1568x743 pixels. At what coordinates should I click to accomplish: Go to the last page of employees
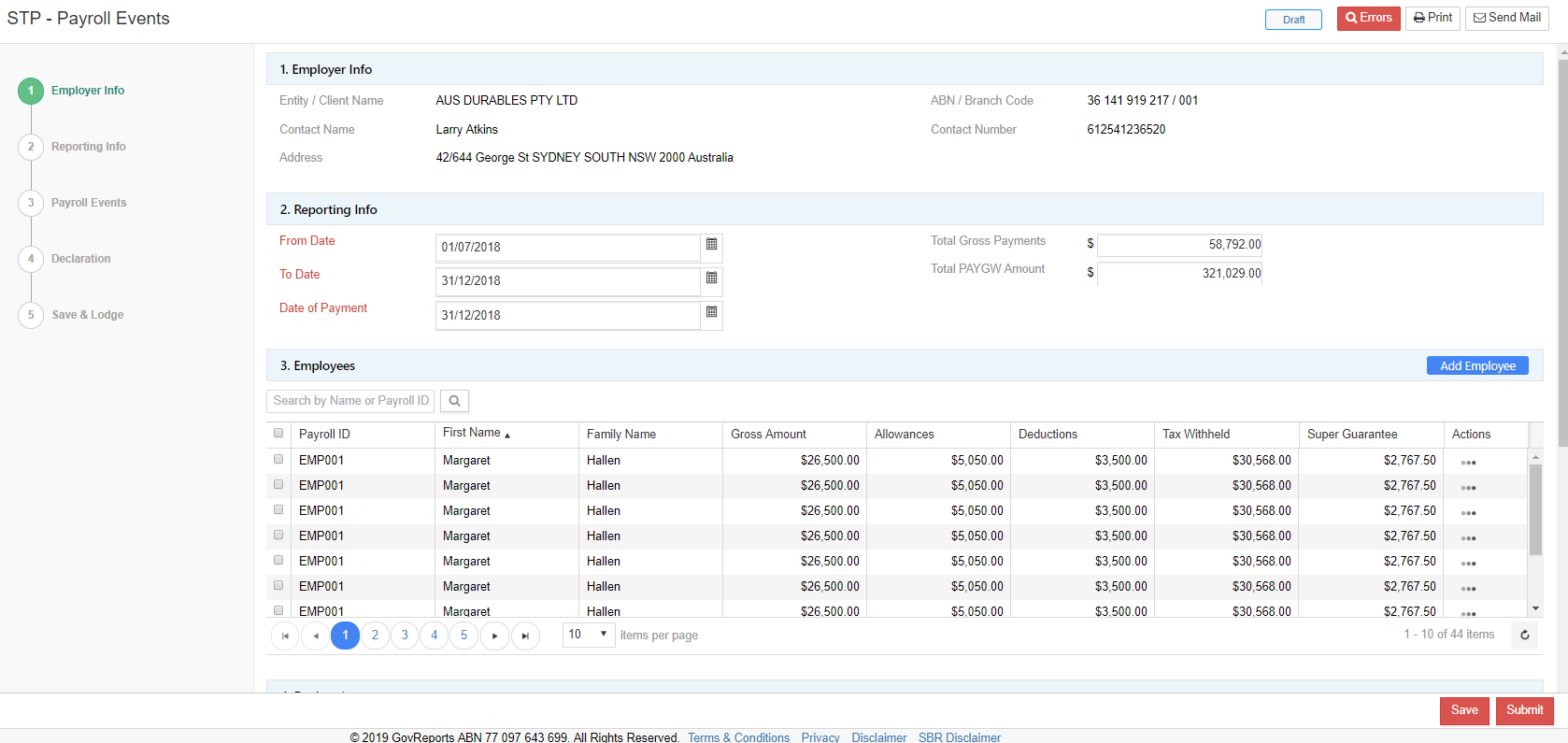click(x=525, y=636)
